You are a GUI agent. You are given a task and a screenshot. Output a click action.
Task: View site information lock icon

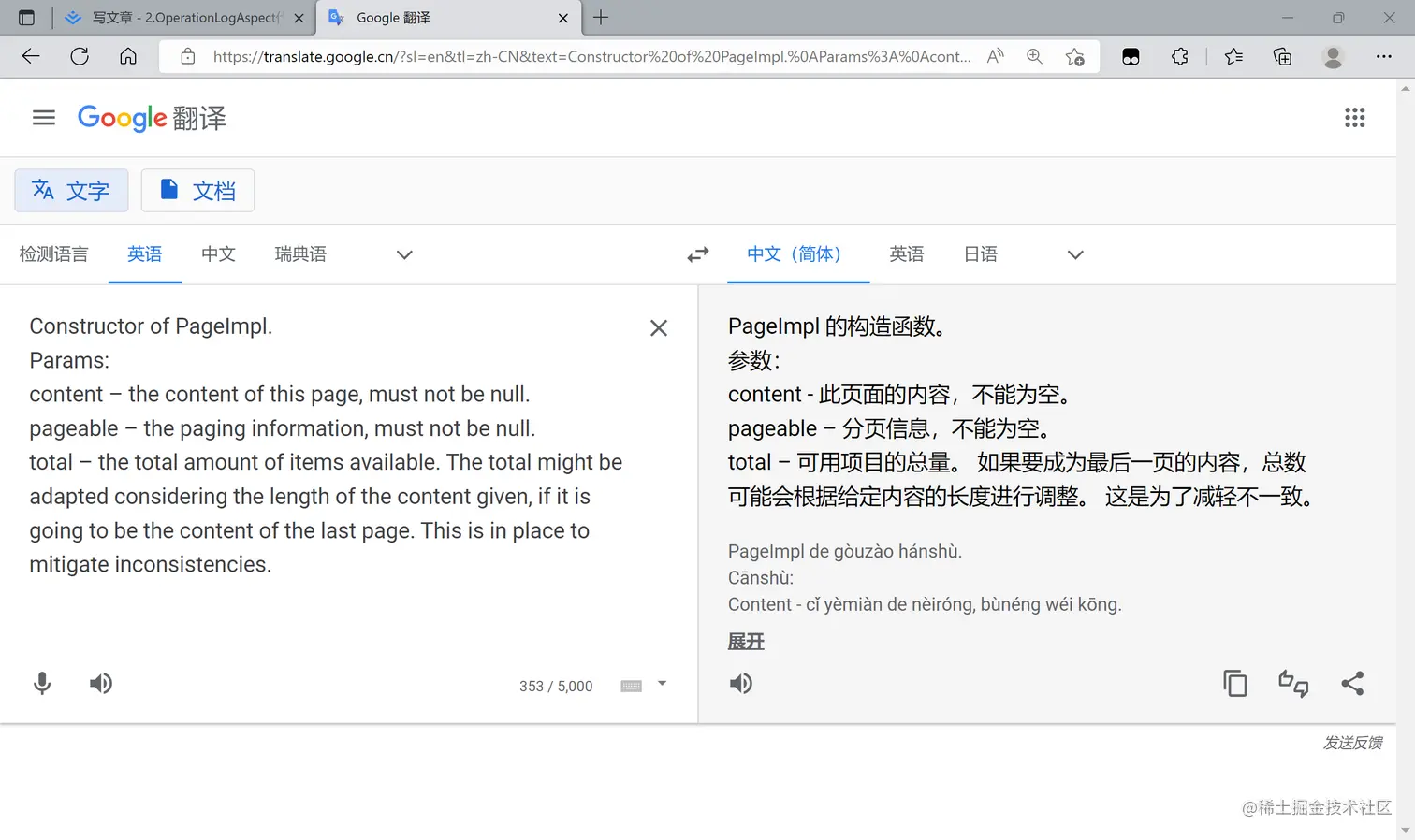[188, 56]
